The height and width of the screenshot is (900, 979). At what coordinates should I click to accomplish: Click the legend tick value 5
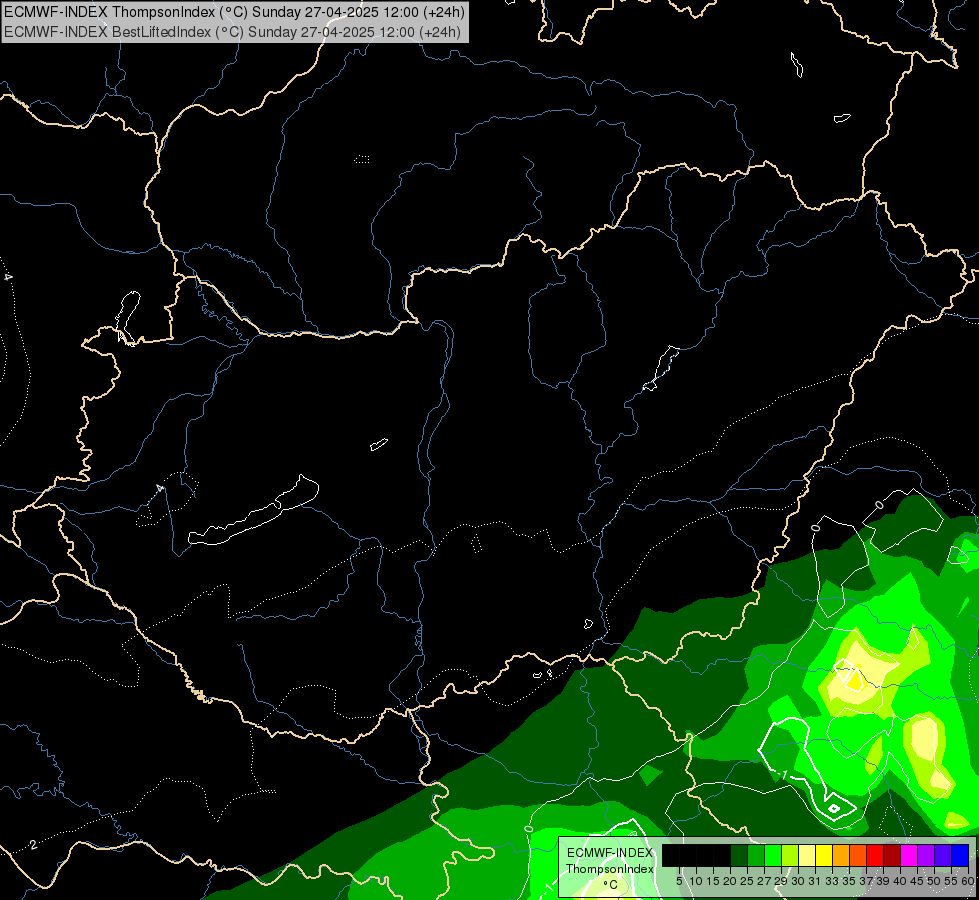(x=679, y=881)
